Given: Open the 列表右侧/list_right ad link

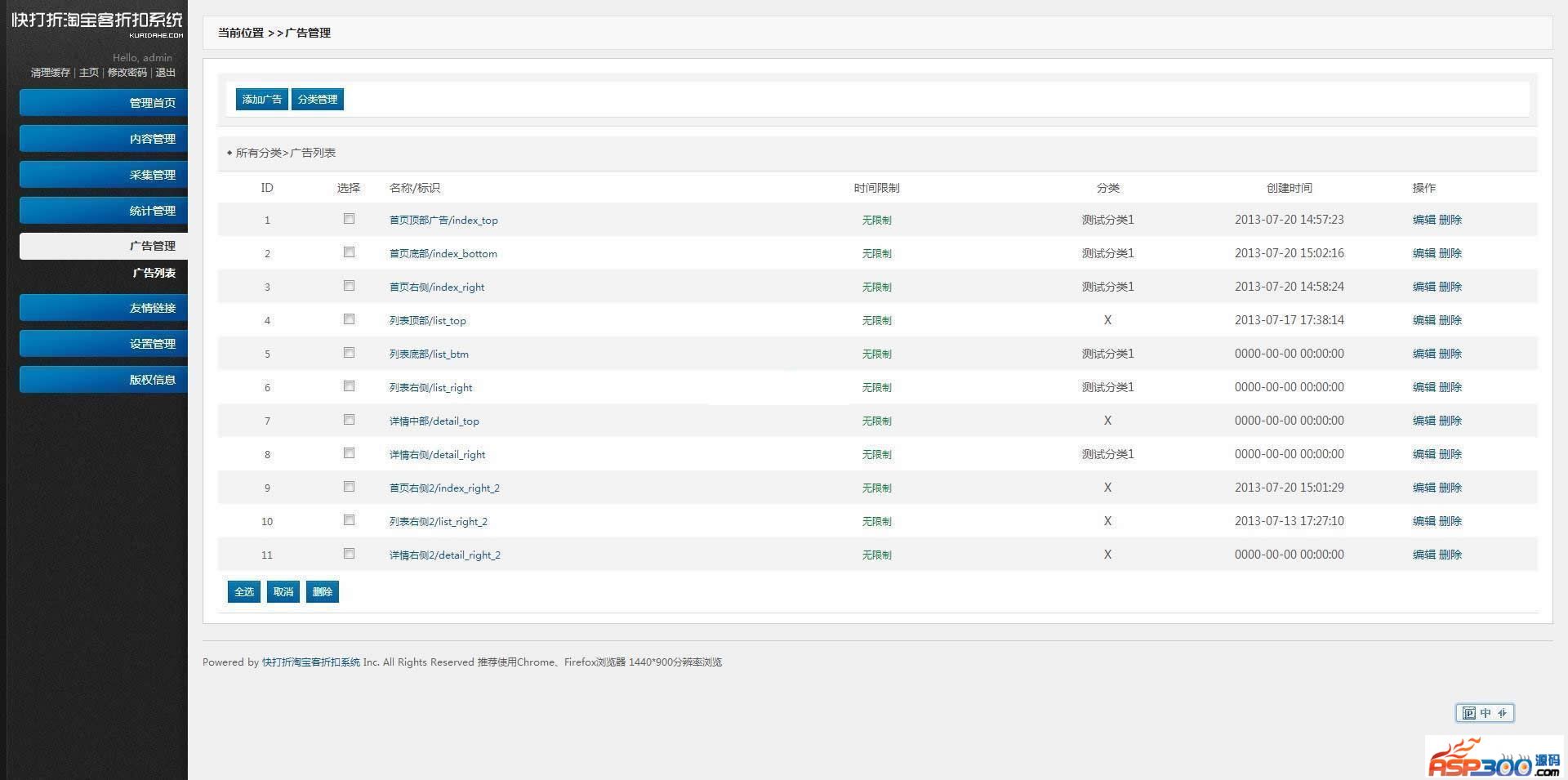Looking at the screenshot, I should (x=430, y=388).
